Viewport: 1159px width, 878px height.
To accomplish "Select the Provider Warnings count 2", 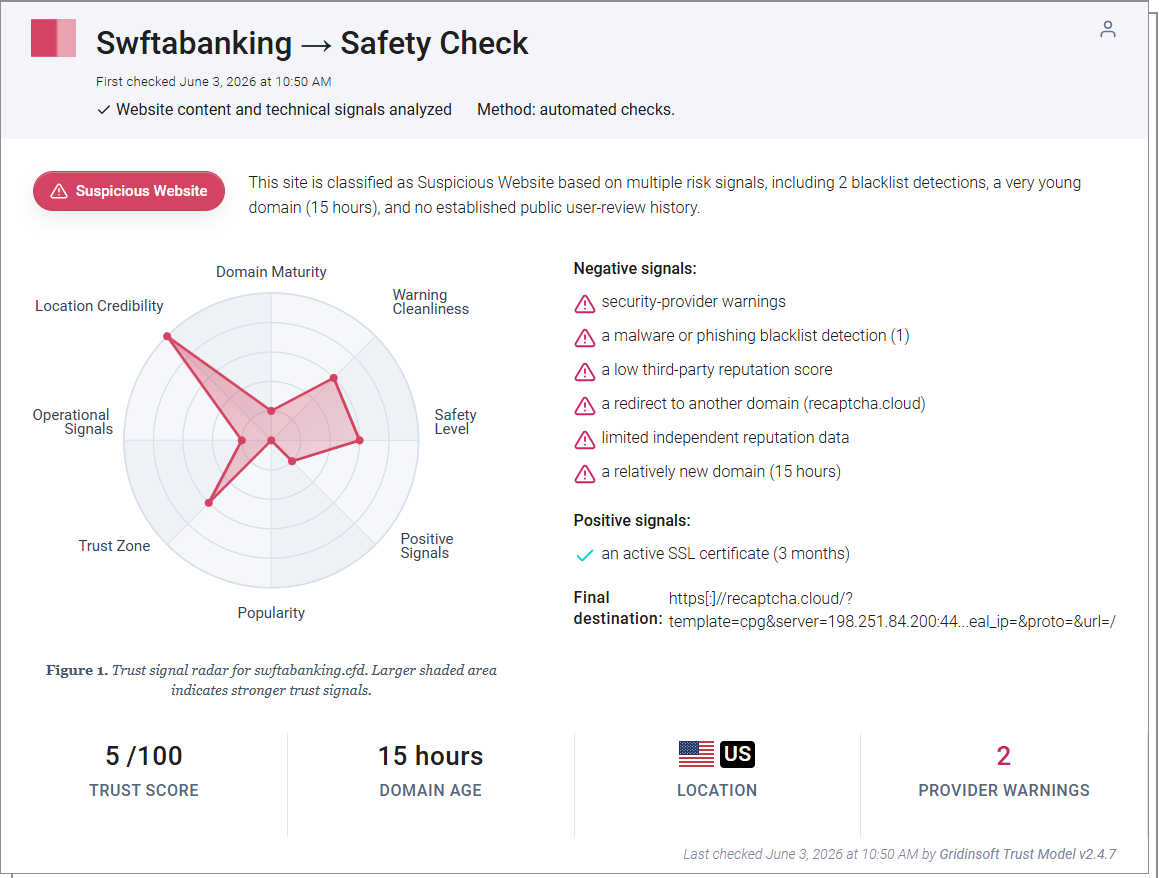I will point(1003,755).
